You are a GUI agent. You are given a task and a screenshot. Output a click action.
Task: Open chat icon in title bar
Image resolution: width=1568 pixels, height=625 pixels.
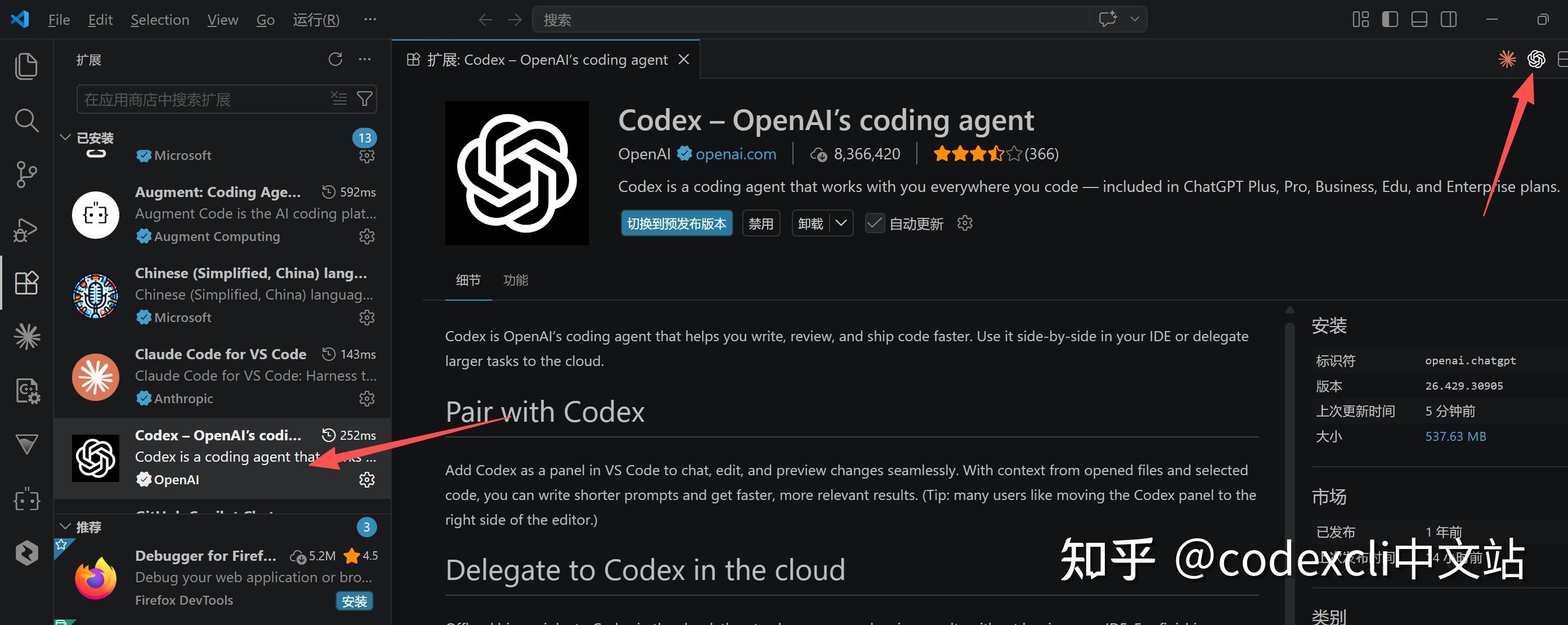point(1107,19)
